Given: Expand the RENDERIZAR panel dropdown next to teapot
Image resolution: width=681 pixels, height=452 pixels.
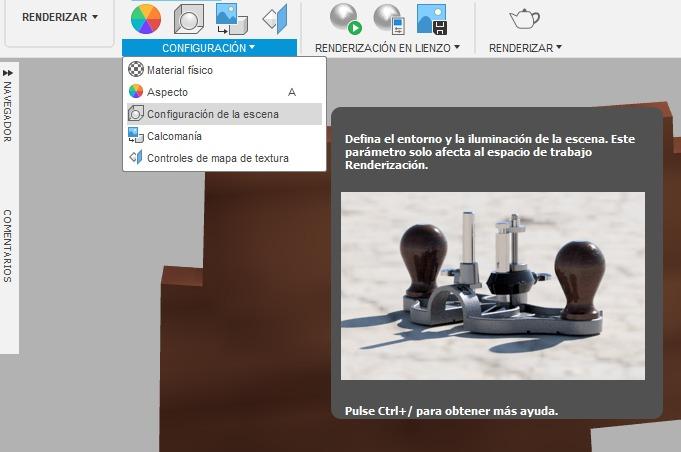Looking at the screenshot, I should [525, 48].
